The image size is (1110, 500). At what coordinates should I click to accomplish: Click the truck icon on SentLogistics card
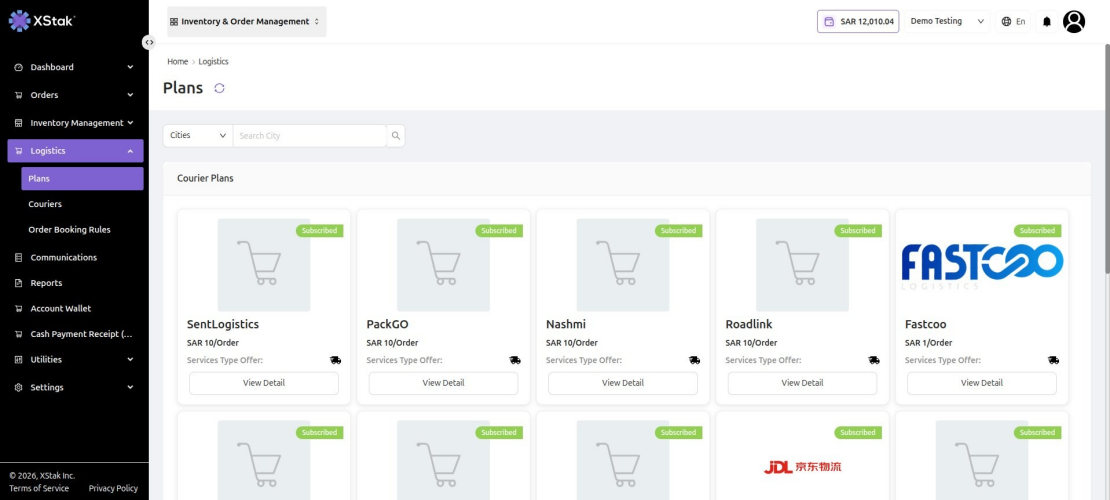click(336, 360)
